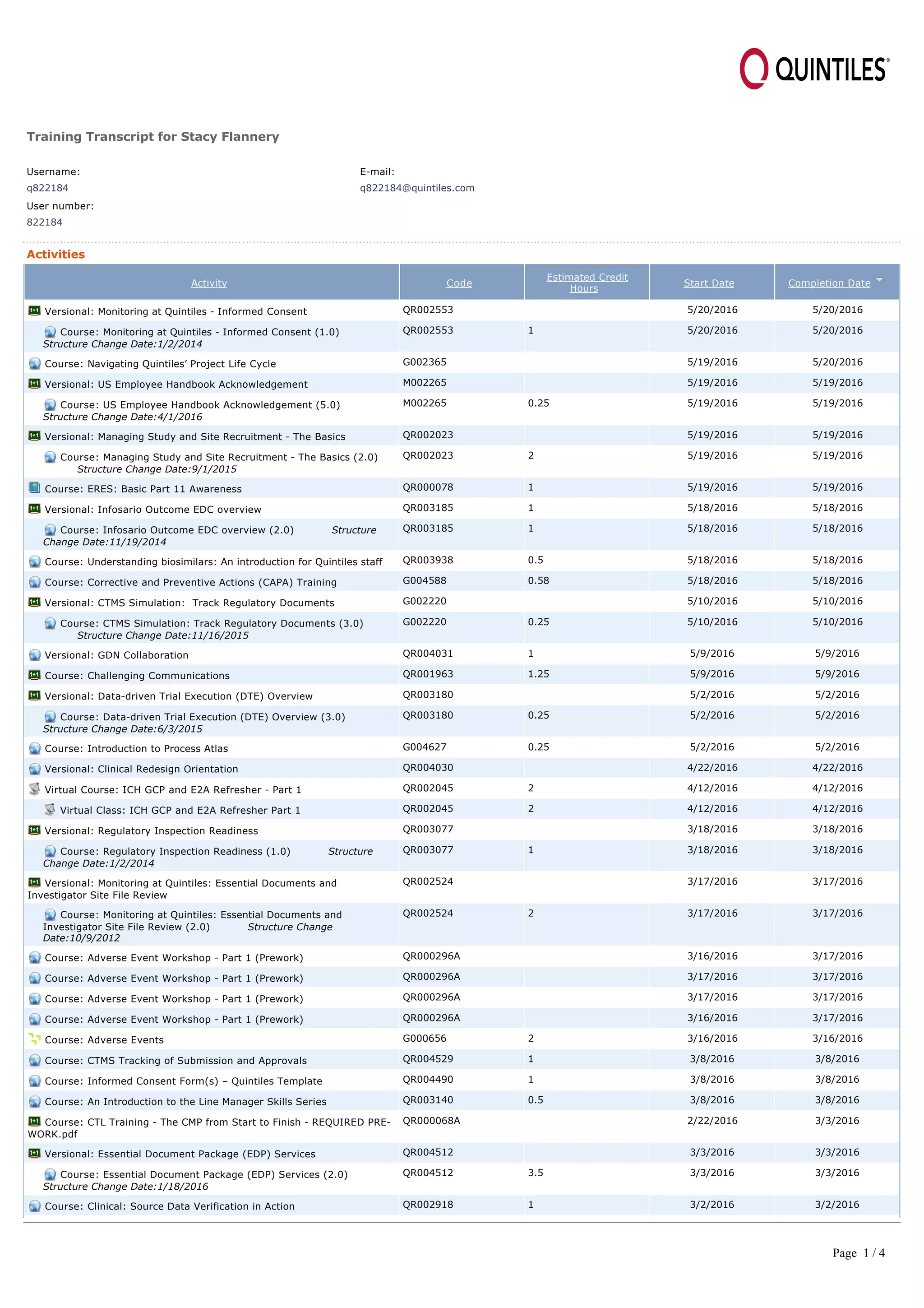Viewport: 924px width, 1308px height.
Task: Click the sort arrow beside Completion Date
Action: tap(879, 280)
